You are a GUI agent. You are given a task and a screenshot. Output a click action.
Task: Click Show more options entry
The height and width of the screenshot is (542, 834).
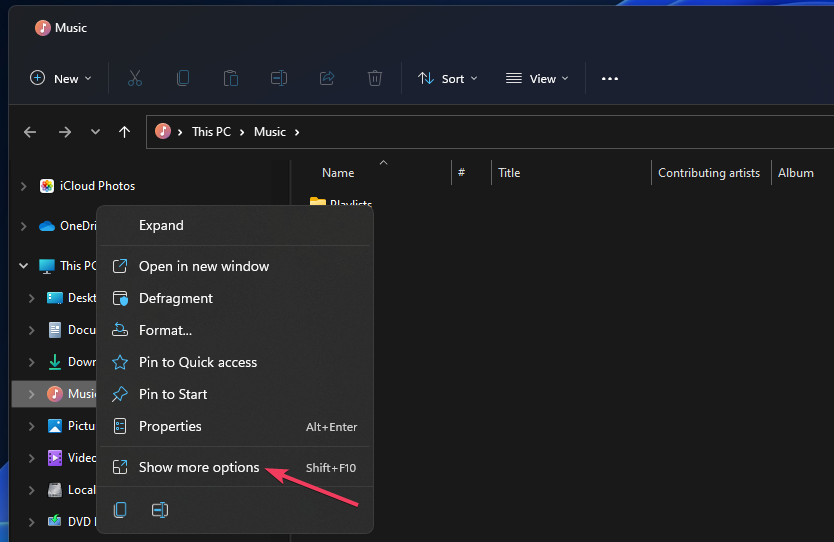point(235,467)
